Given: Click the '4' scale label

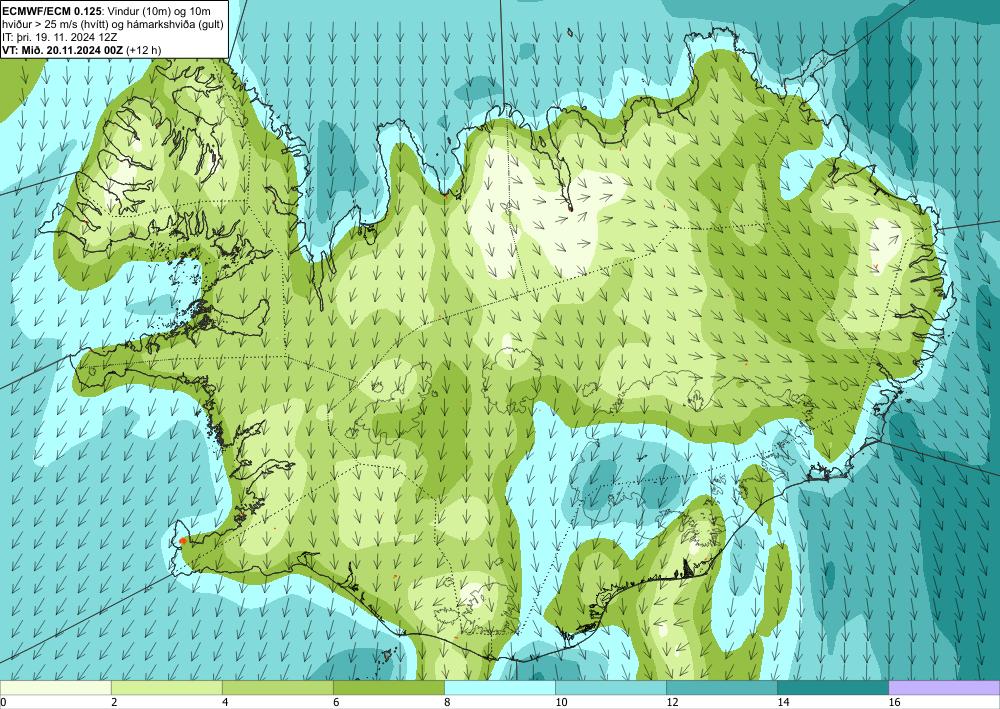Looking at the screenshot, I should point(225,703).
